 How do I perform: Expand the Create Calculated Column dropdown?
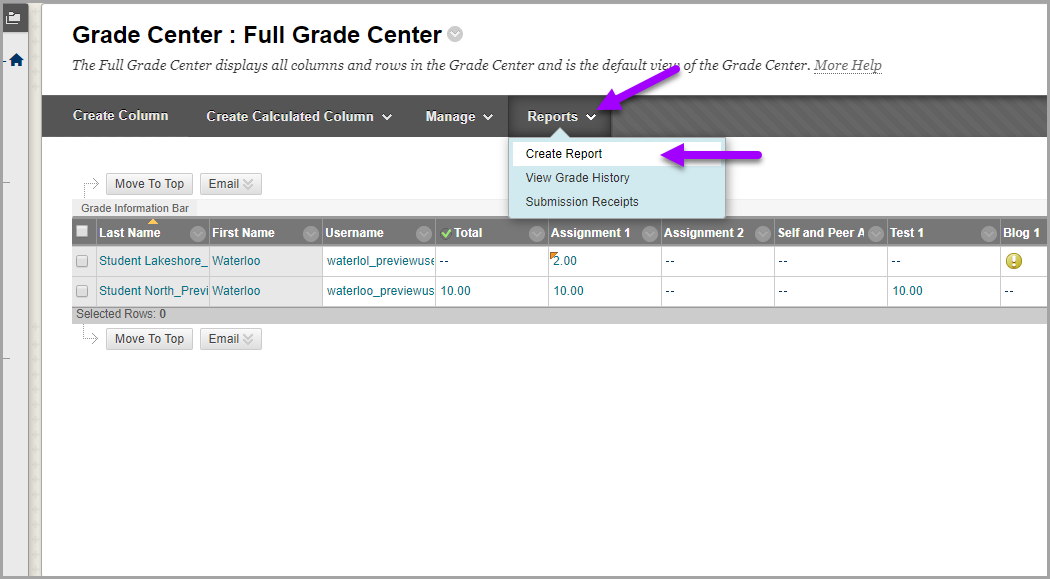point(298,117)
